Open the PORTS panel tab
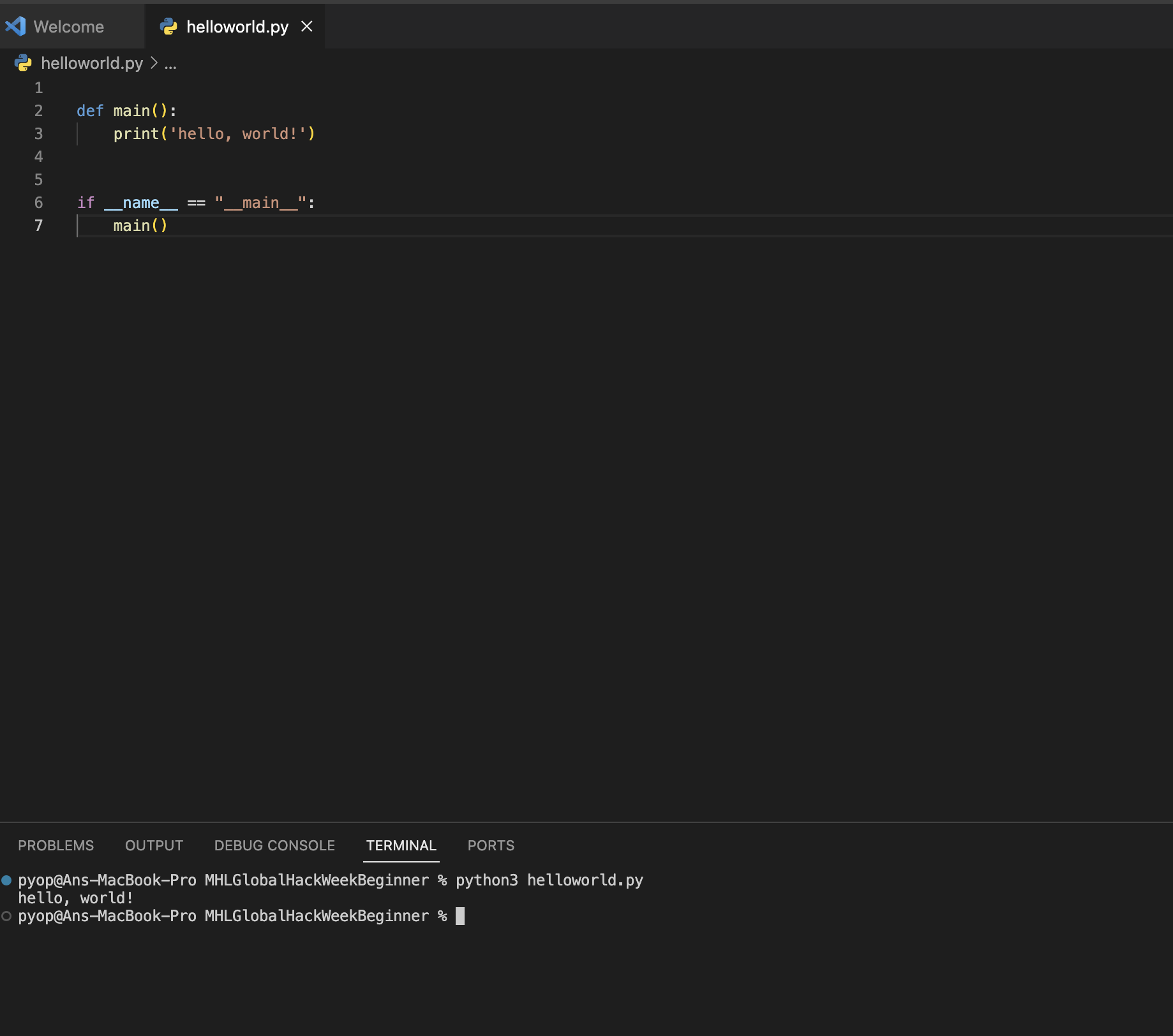1173x1036 pixels. point(491,845)
